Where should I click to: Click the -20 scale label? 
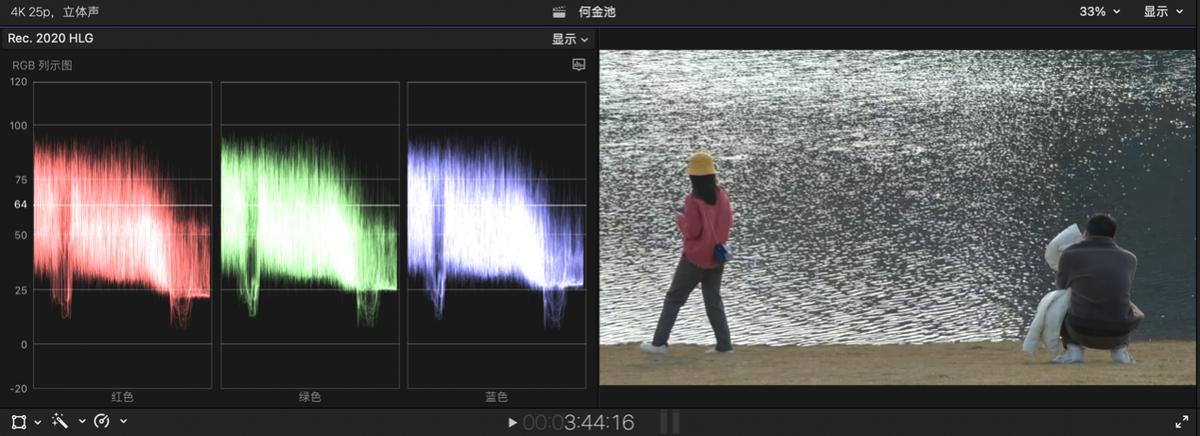click(18, 388)
